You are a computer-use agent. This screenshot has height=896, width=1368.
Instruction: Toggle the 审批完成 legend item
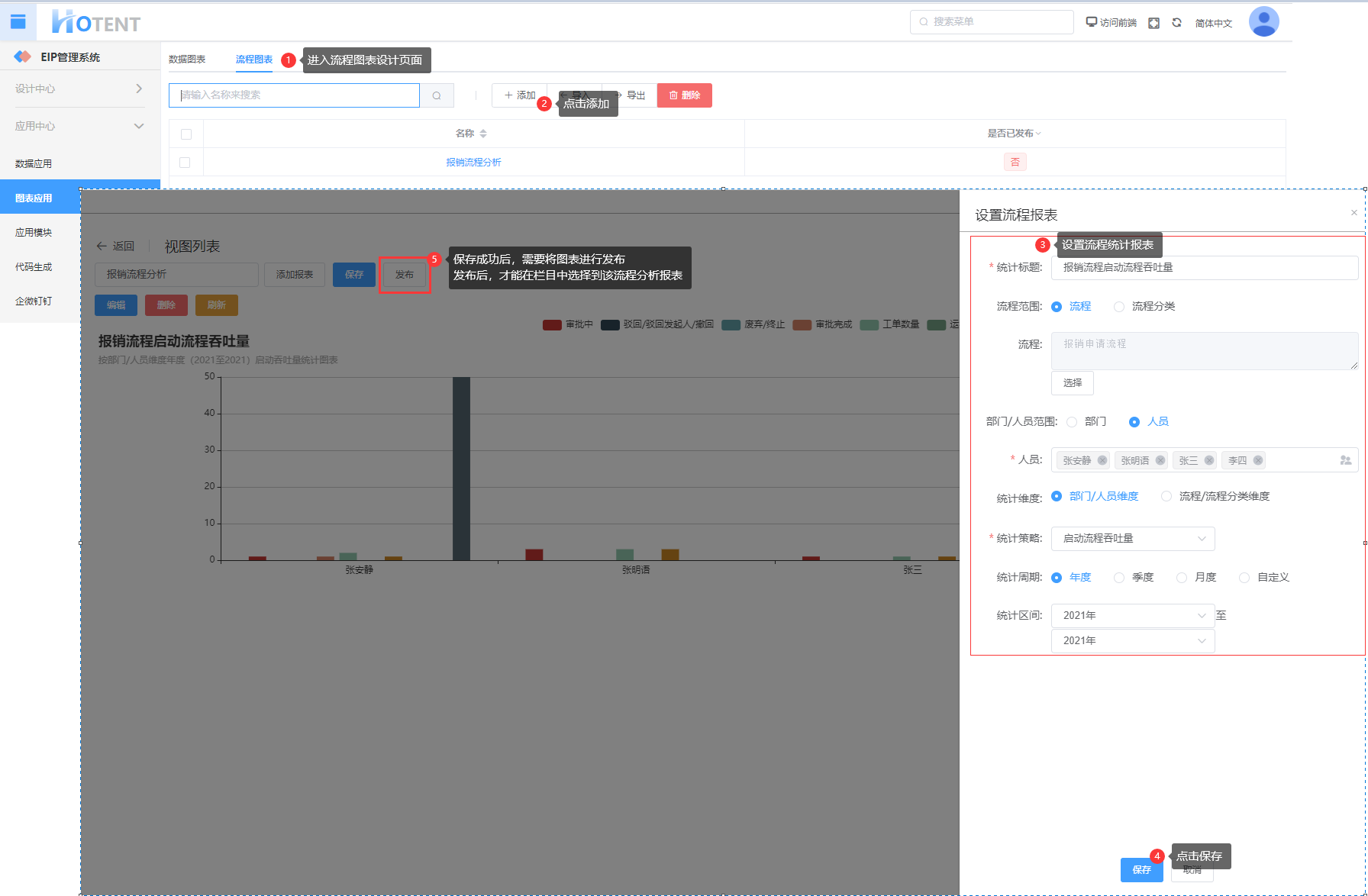pyautogui.click(x=822, y=325)
